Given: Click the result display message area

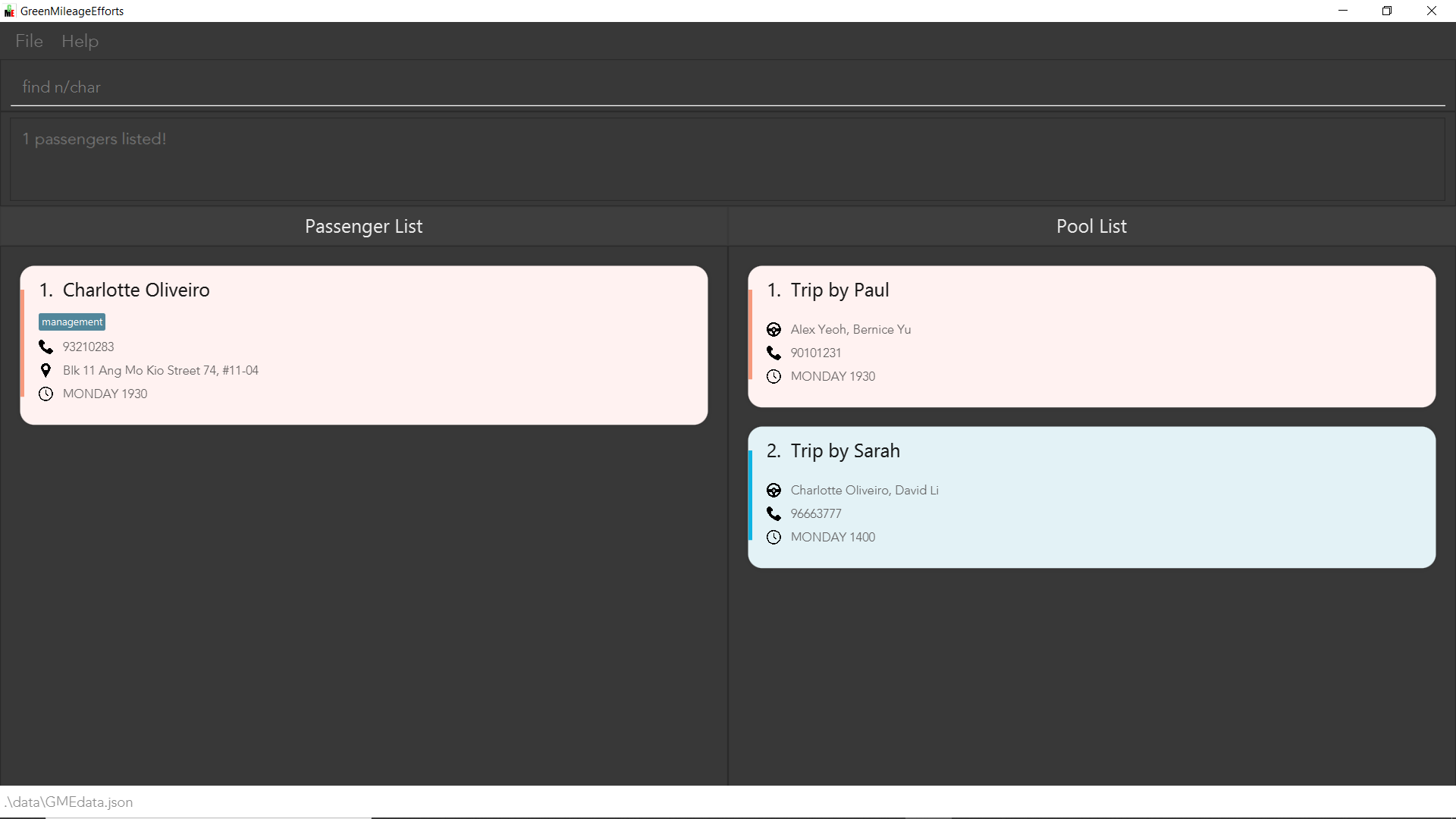Looking at the screenshot, I should pos(728,159).
